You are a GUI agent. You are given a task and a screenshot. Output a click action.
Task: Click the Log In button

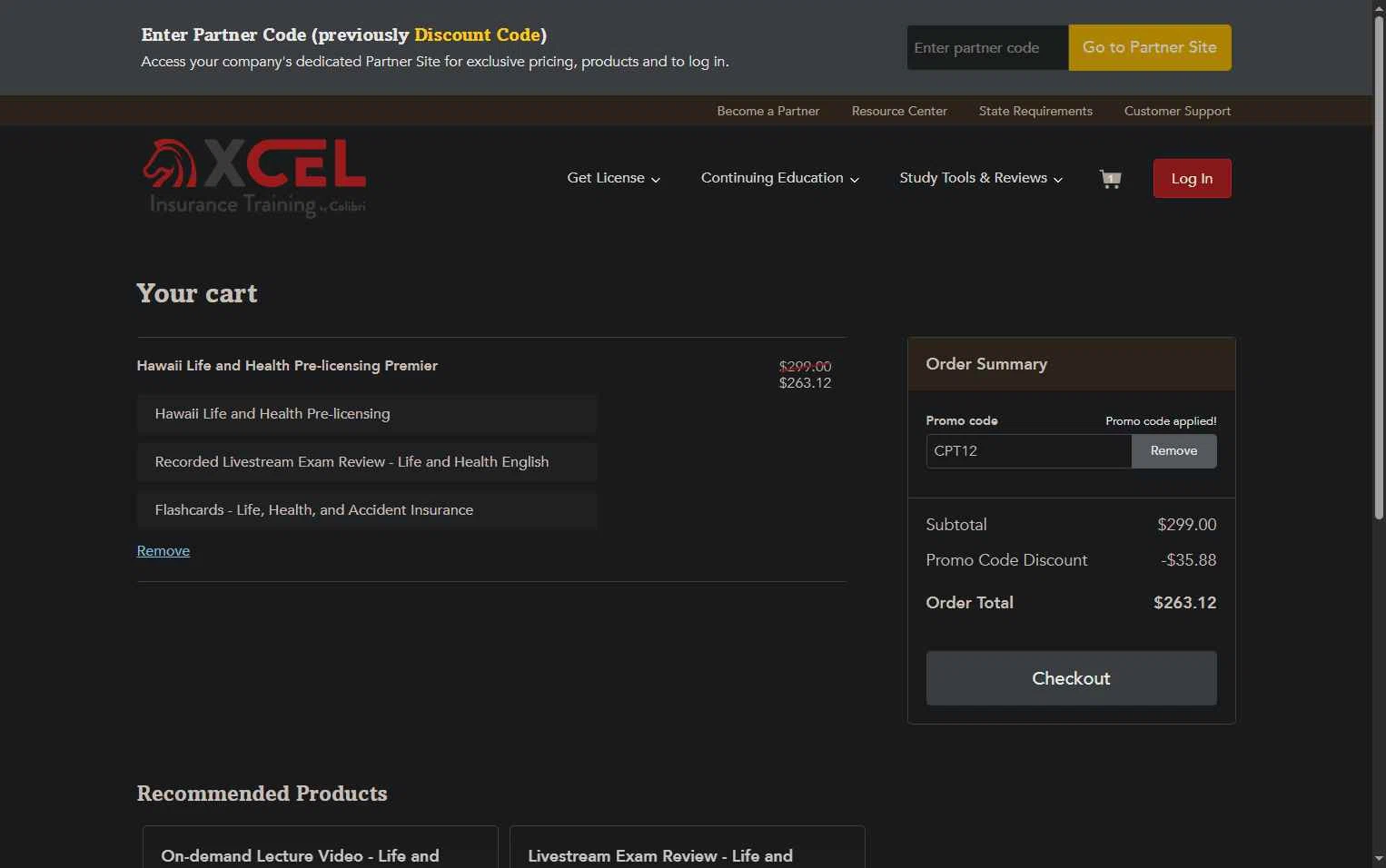(1192, 179)
